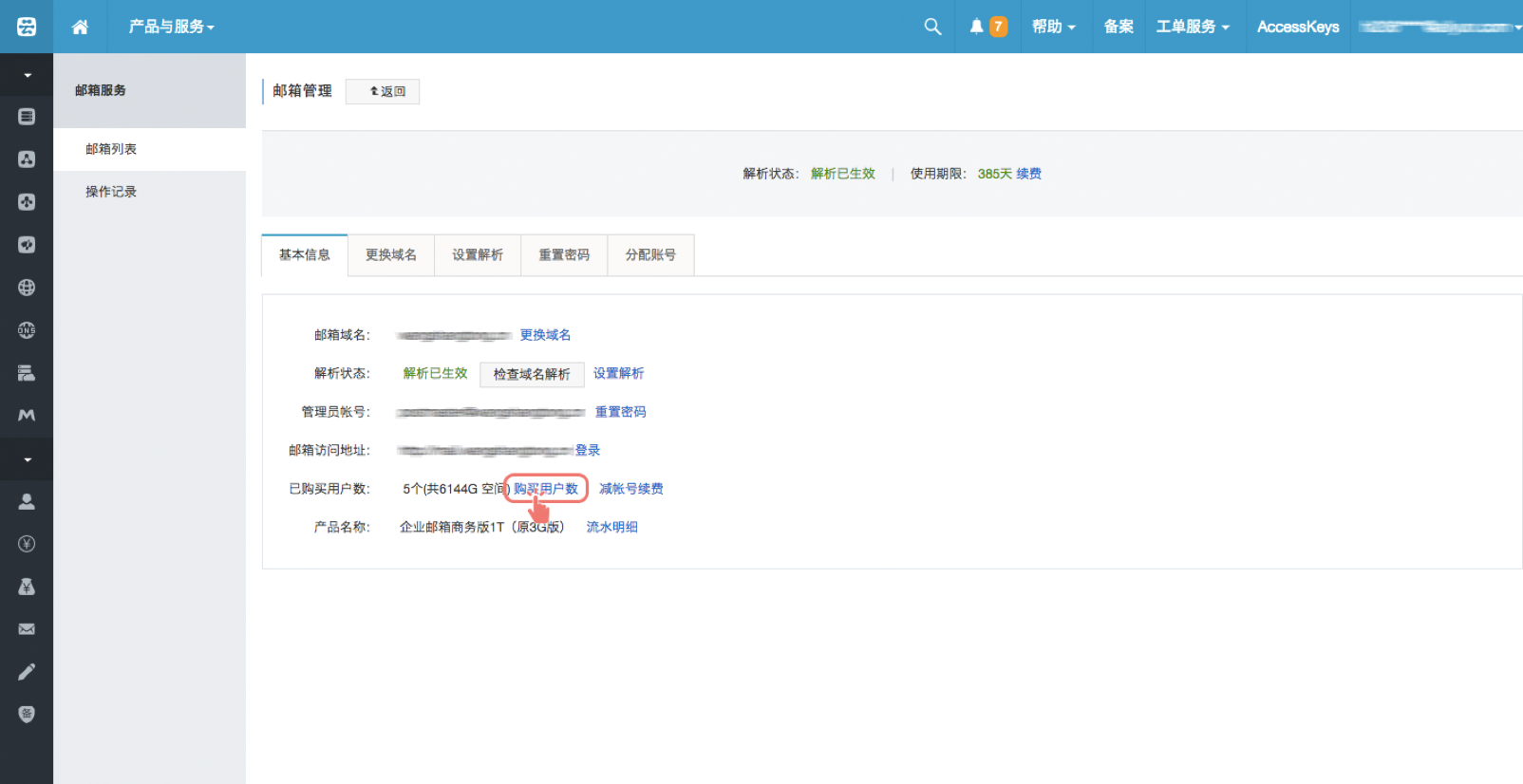The image size is (1523, 784).
Task: Click the 备 shield sidebar icon
Action: 27,715
